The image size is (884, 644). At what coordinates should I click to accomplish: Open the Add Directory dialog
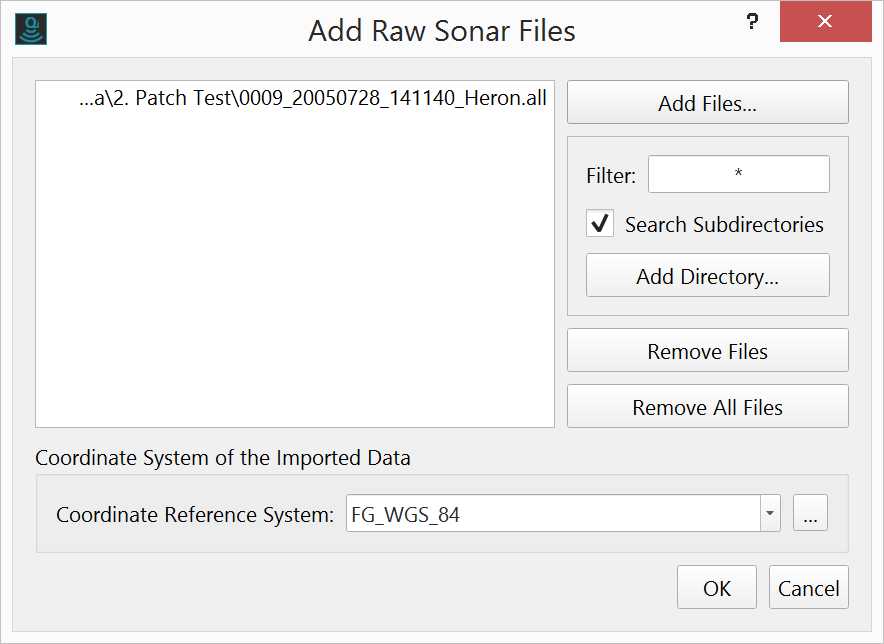point(707,275)
